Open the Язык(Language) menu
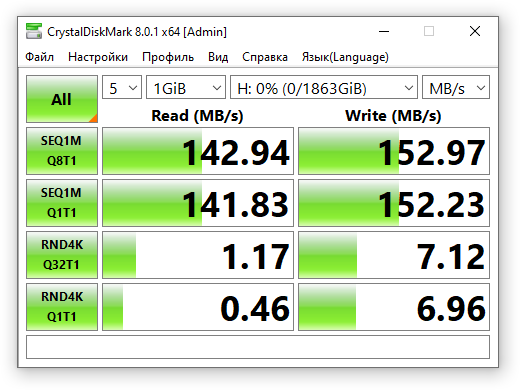Image resolution: width=520 pixels, height=390 pixels. [345, 57]
